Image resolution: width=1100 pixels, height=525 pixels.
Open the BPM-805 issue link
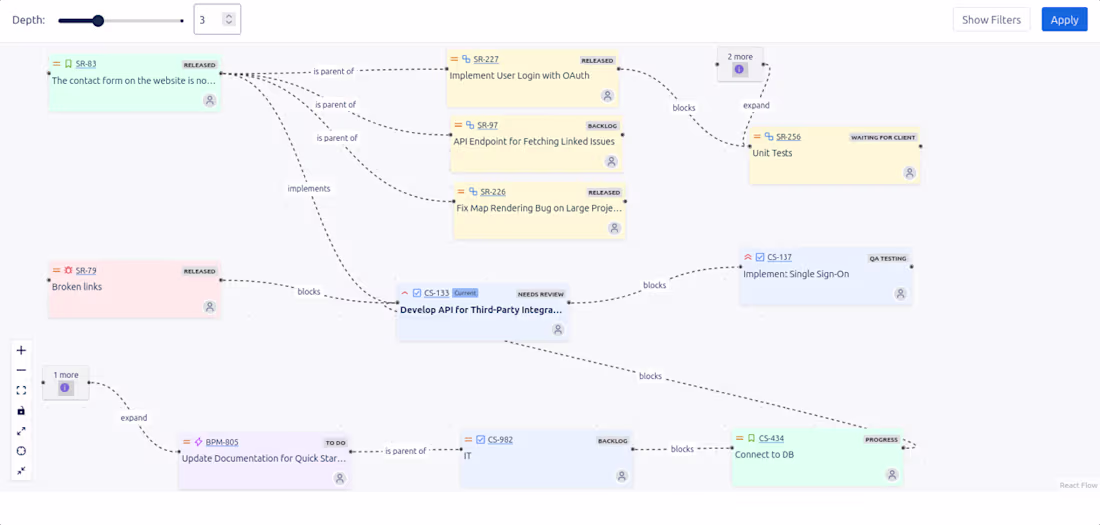(222, 442)
